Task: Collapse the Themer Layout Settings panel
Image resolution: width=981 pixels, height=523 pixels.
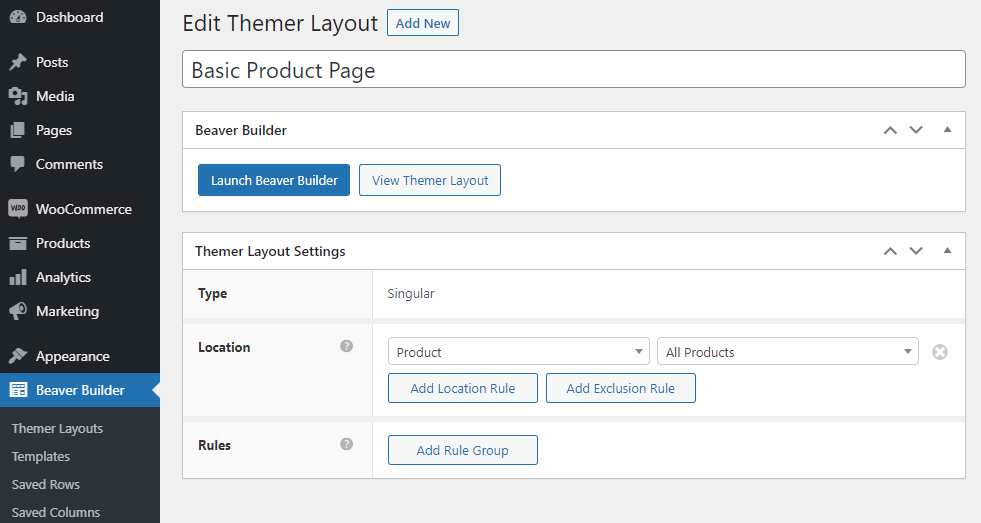Action: tap(947, 250)
